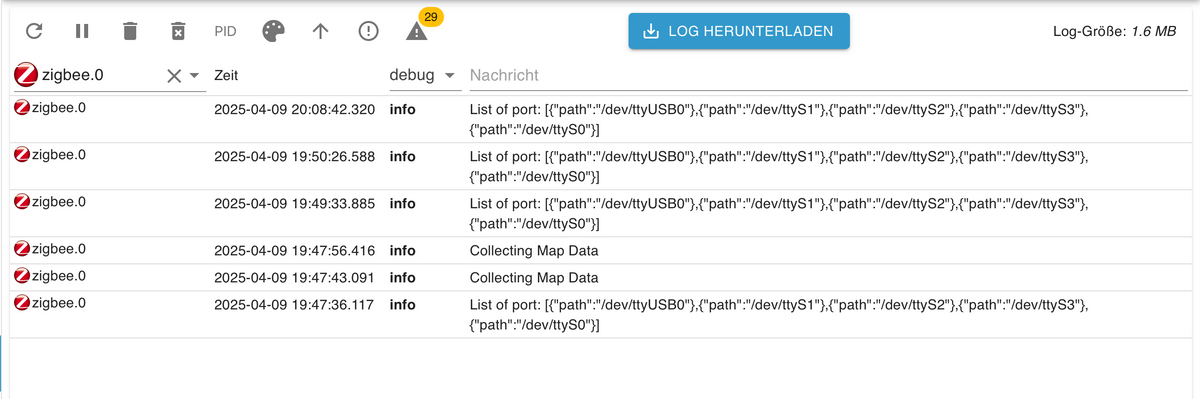Click Log-Größe 1.6 MB label
Screen dimensions: 1200x399
coord(1115,31)
